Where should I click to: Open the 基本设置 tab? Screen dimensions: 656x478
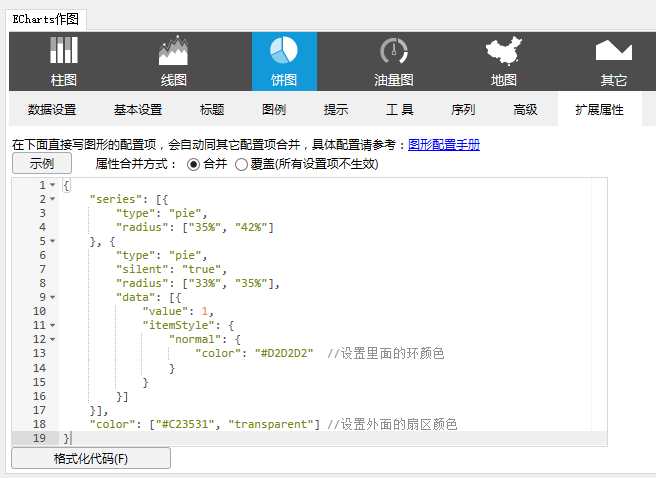point(138,110)
